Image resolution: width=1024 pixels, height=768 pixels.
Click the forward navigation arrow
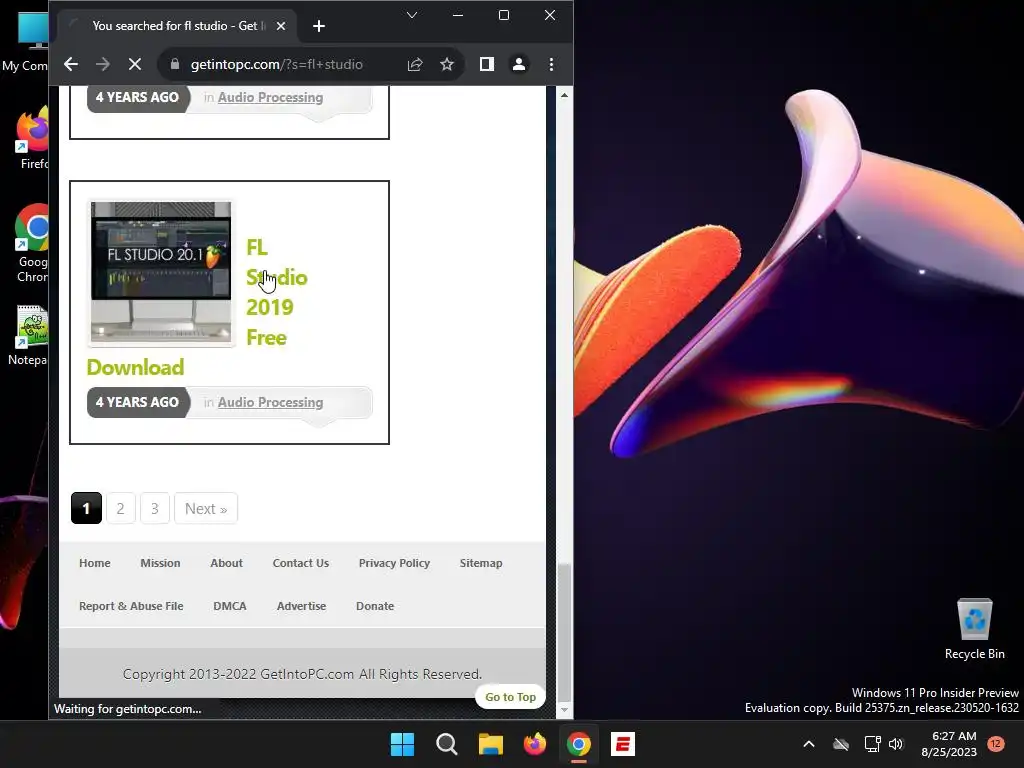click(x=103, y=64)
